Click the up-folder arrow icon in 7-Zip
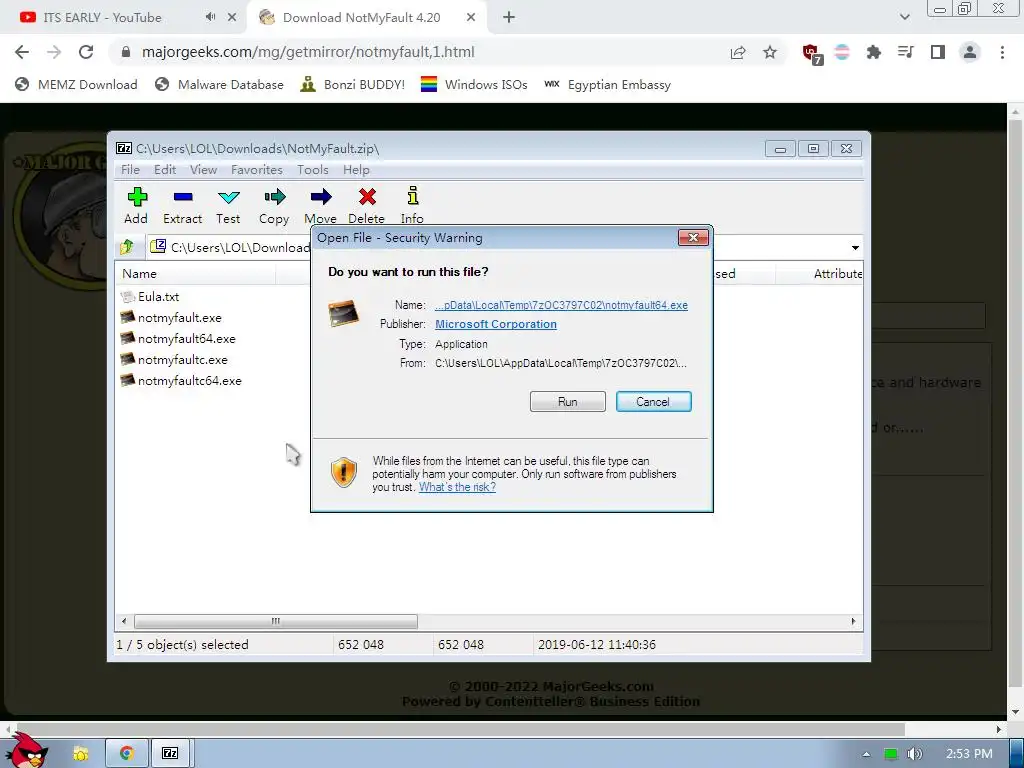The image size is (1024, 768). (x=127, y=247)
